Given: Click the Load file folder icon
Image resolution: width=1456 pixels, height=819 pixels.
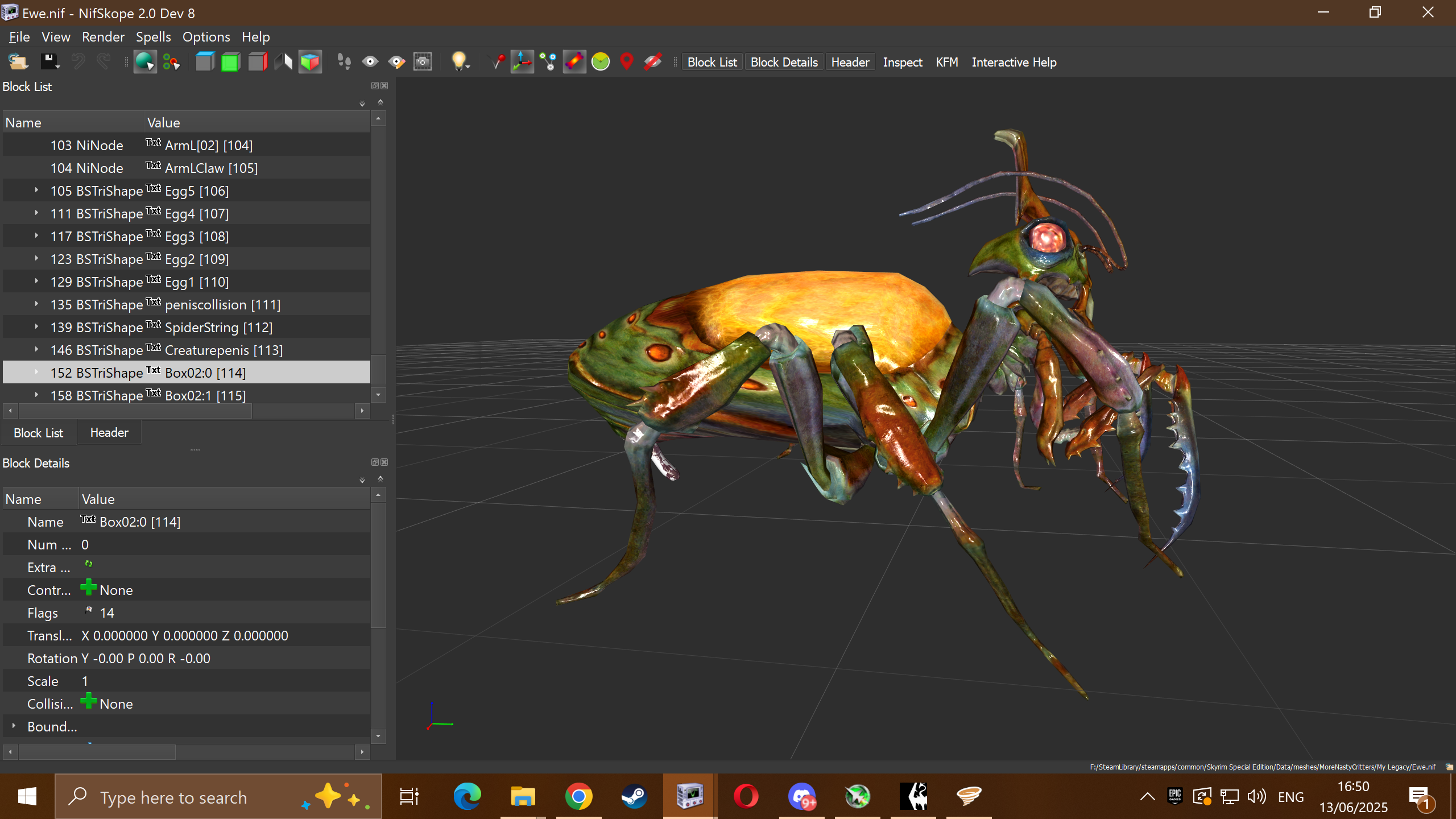Looking at the screenshot, I should pos(18,61).
